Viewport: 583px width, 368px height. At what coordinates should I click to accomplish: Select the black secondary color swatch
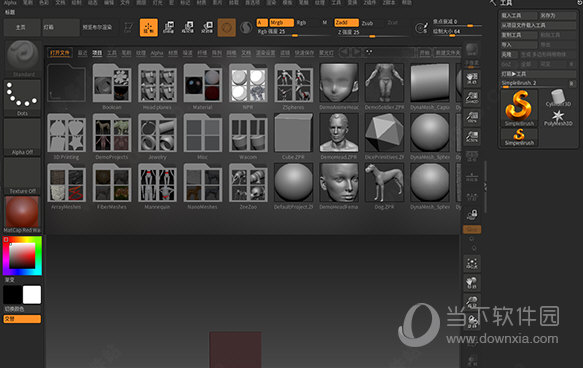pyautogui.click(x=12, y=295)
